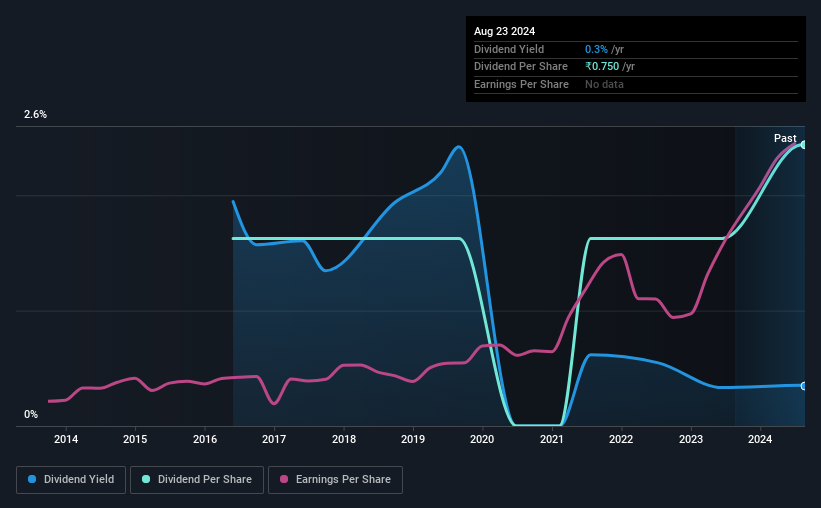
Task: Click the 2014 x-axis label
Action: click(x=66, y=439)
